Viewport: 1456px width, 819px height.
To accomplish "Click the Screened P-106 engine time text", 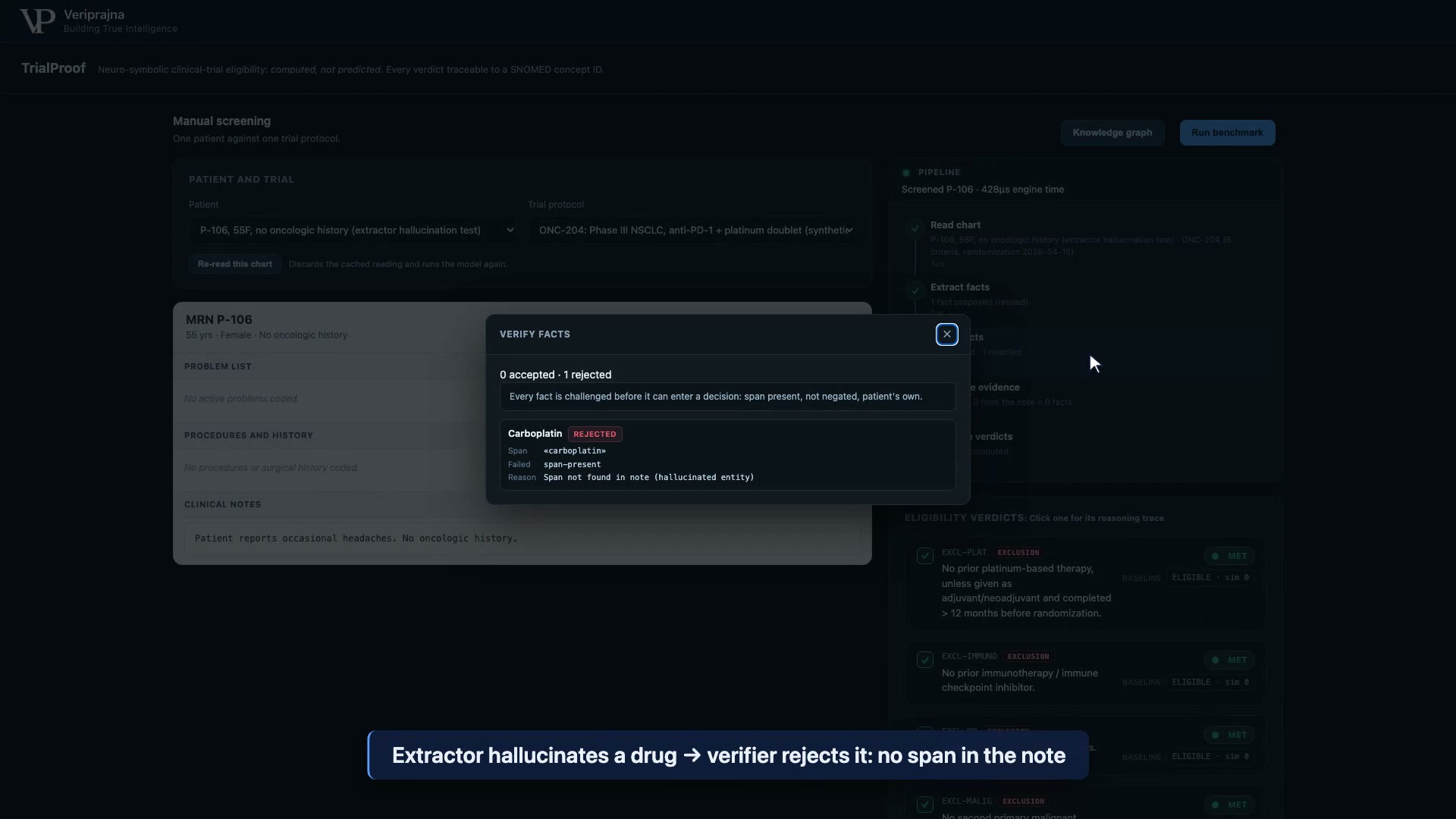I will tap(982, 190).
